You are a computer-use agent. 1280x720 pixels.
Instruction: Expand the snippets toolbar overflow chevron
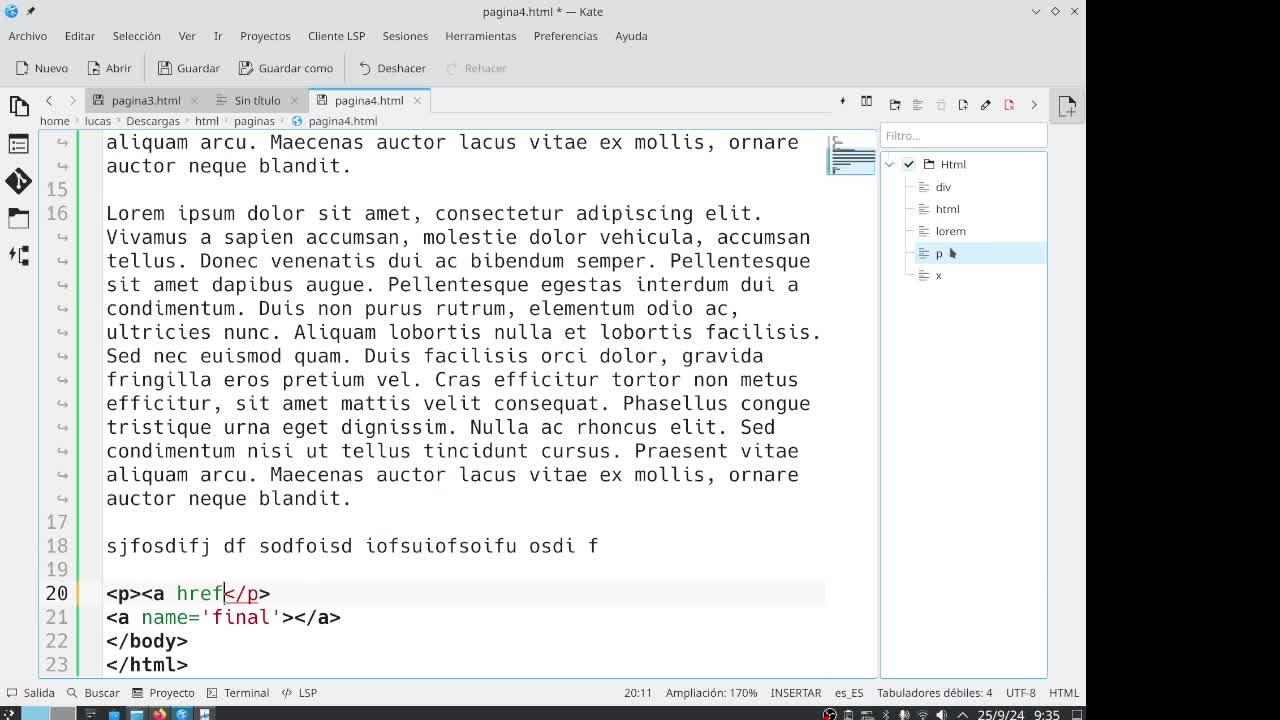tap(1033, 105)
